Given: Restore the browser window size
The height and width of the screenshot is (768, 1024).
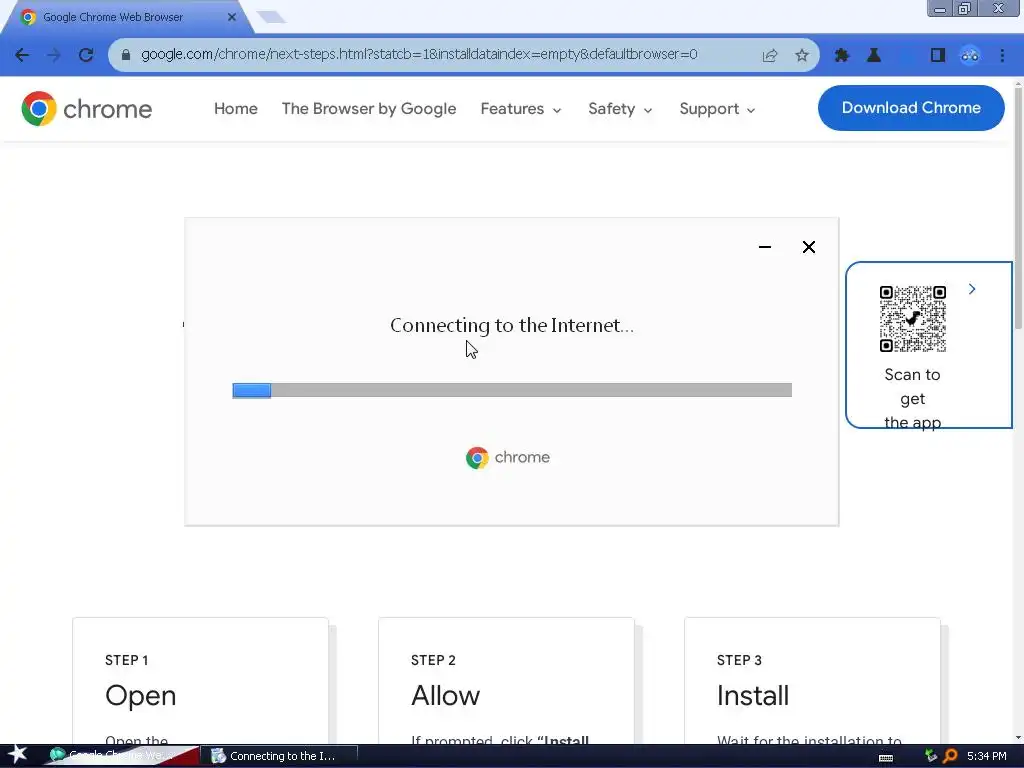Looking at the screenshot, I should pyautogui.click(x=965, y=8).
